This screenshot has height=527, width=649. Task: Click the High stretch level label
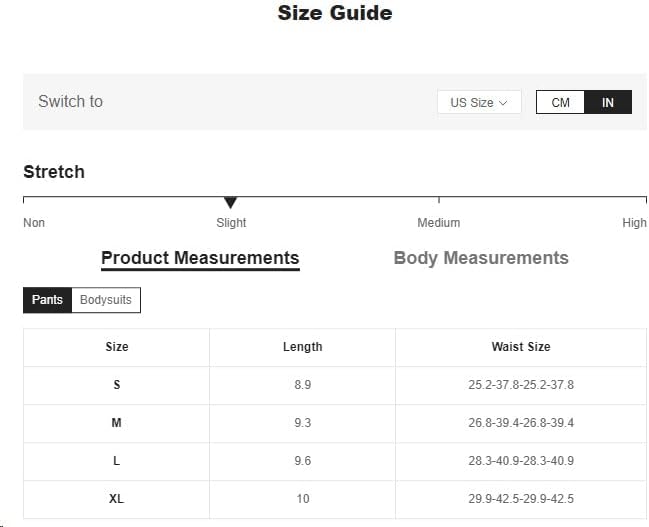(634, 223)
